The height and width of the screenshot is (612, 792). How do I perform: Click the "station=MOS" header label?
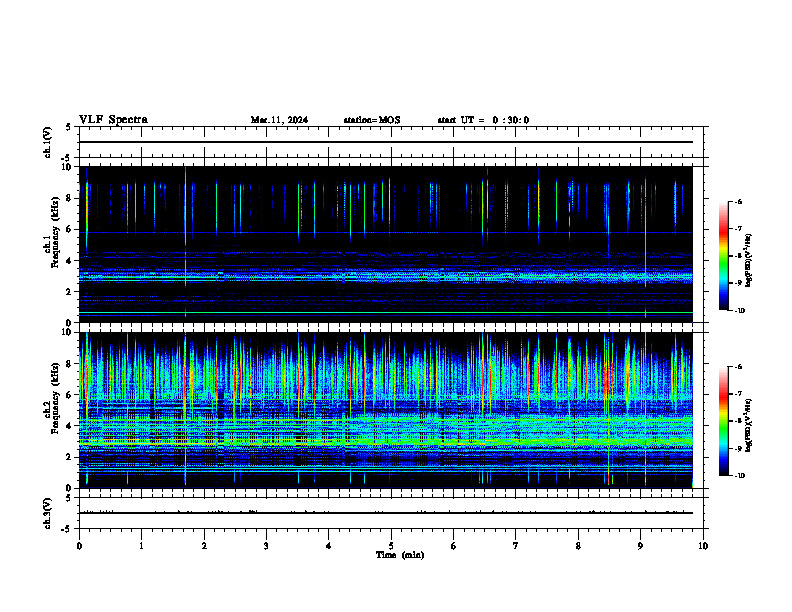(x=372, y=120)
